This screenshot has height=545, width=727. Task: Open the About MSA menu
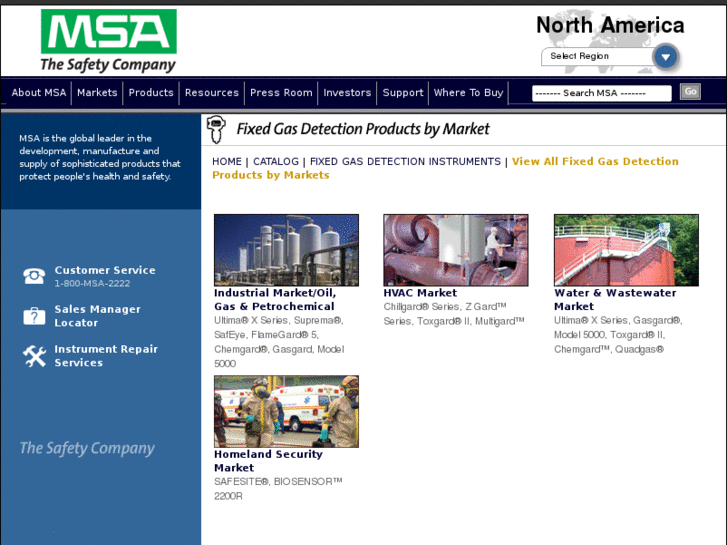tap(39, 93)
